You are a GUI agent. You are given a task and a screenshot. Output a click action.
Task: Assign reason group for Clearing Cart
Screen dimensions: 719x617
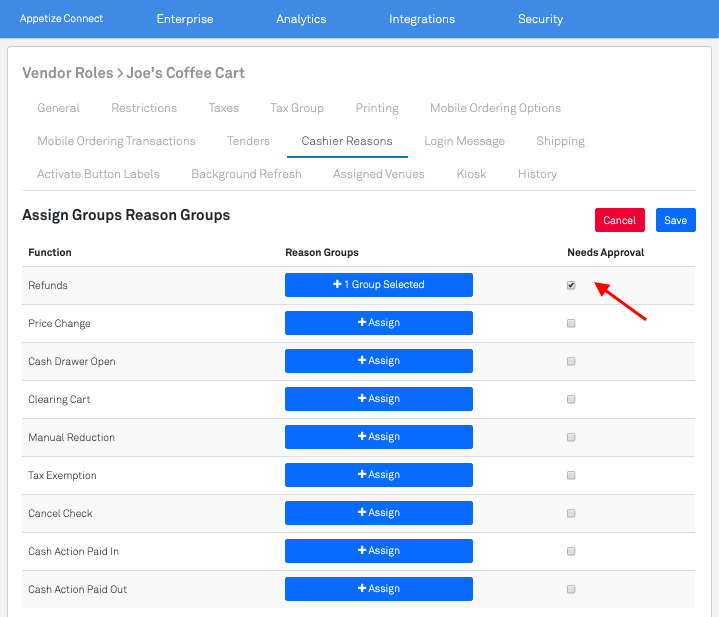pos(378,399)
